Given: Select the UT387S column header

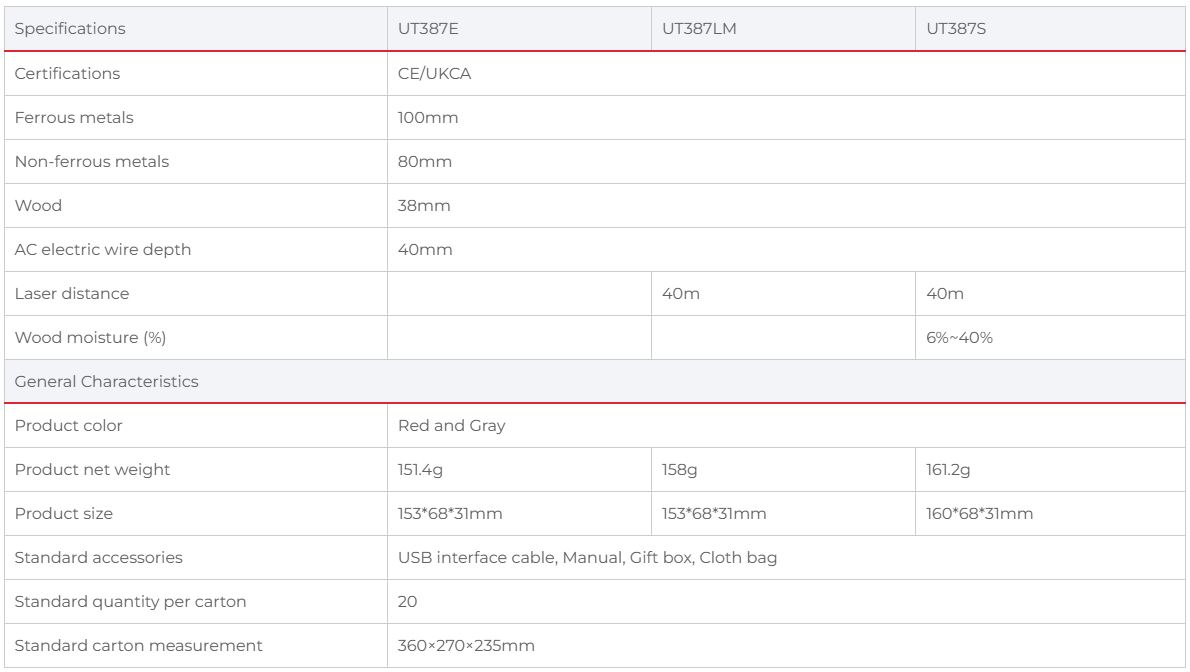Looking at the screenshot, I should click(x=954, y=29).
